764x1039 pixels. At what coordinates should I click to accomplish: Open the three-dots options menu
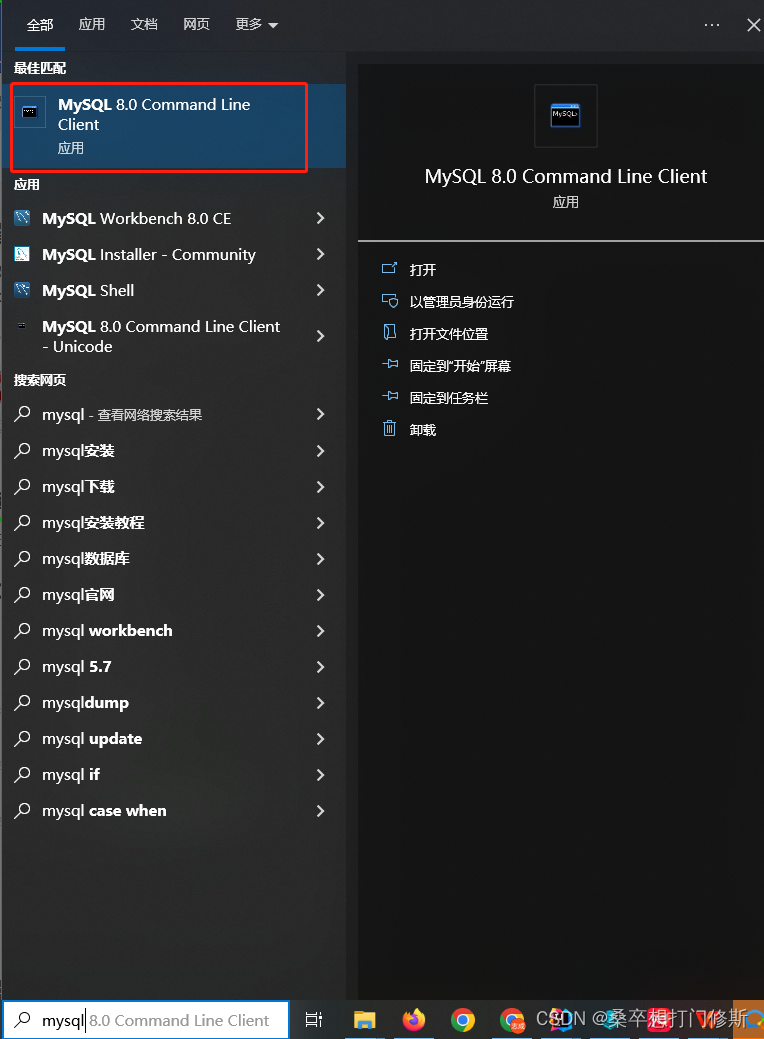(x=712, y=25)
